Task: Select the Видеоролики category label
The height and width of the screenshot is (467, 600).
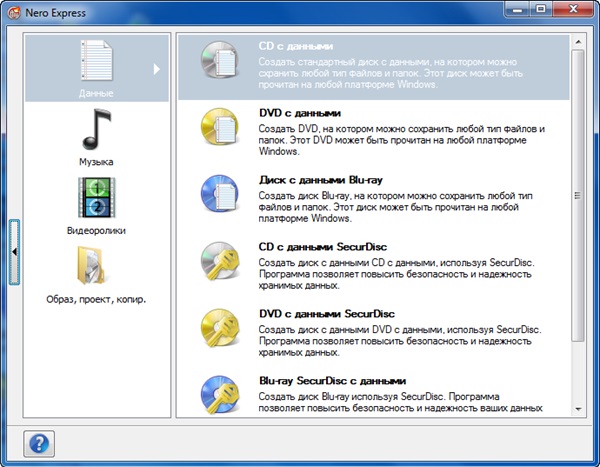Action: click(x=96, y=230)
